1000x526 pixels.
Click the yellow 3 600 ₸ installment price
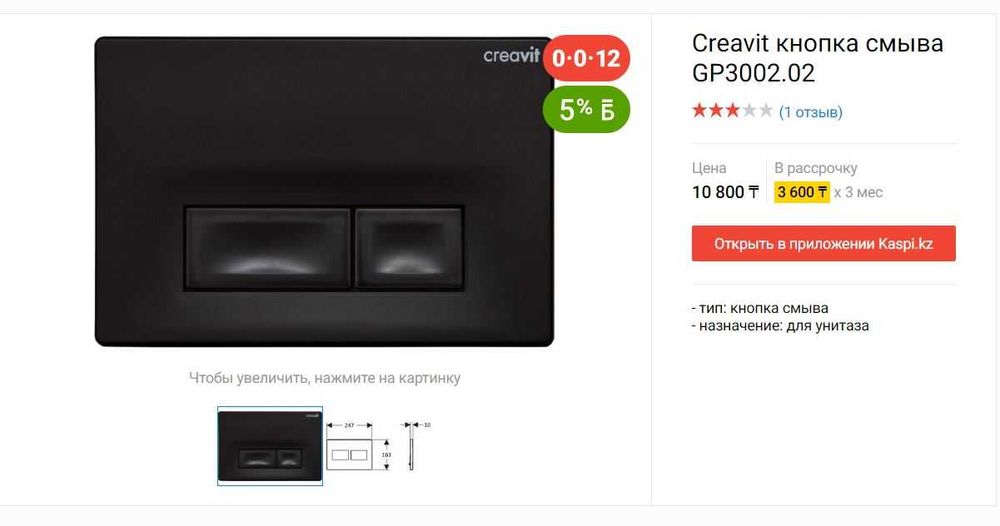[x=802, y=192]
